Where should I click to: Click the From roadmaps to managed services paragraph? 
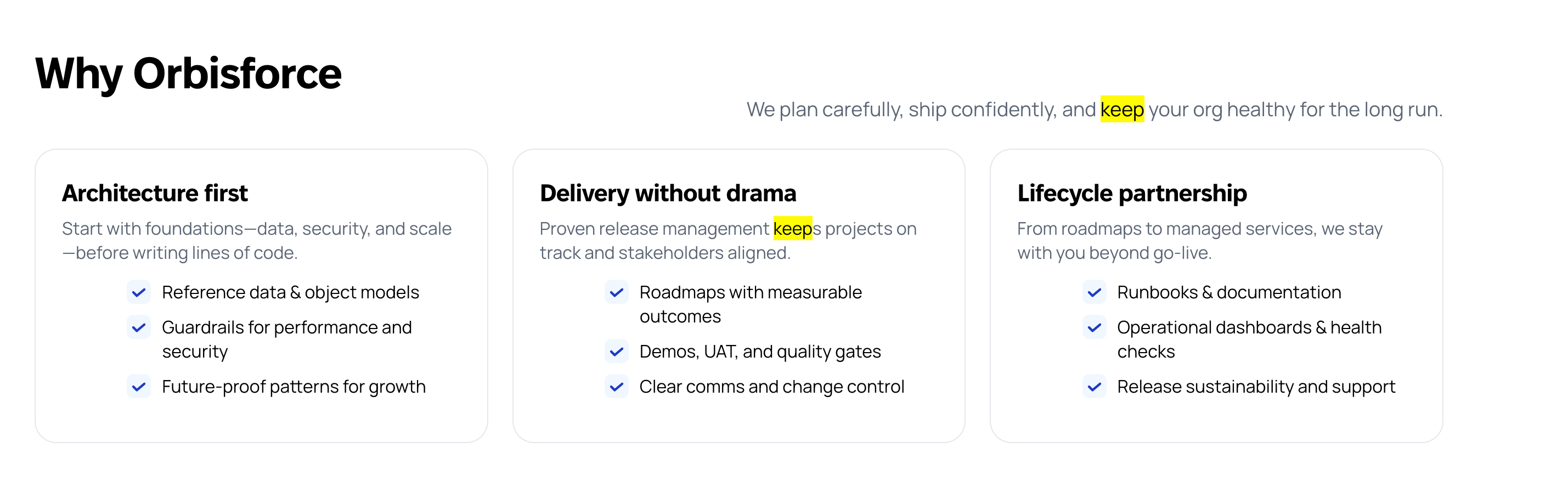coord(1199,241)
